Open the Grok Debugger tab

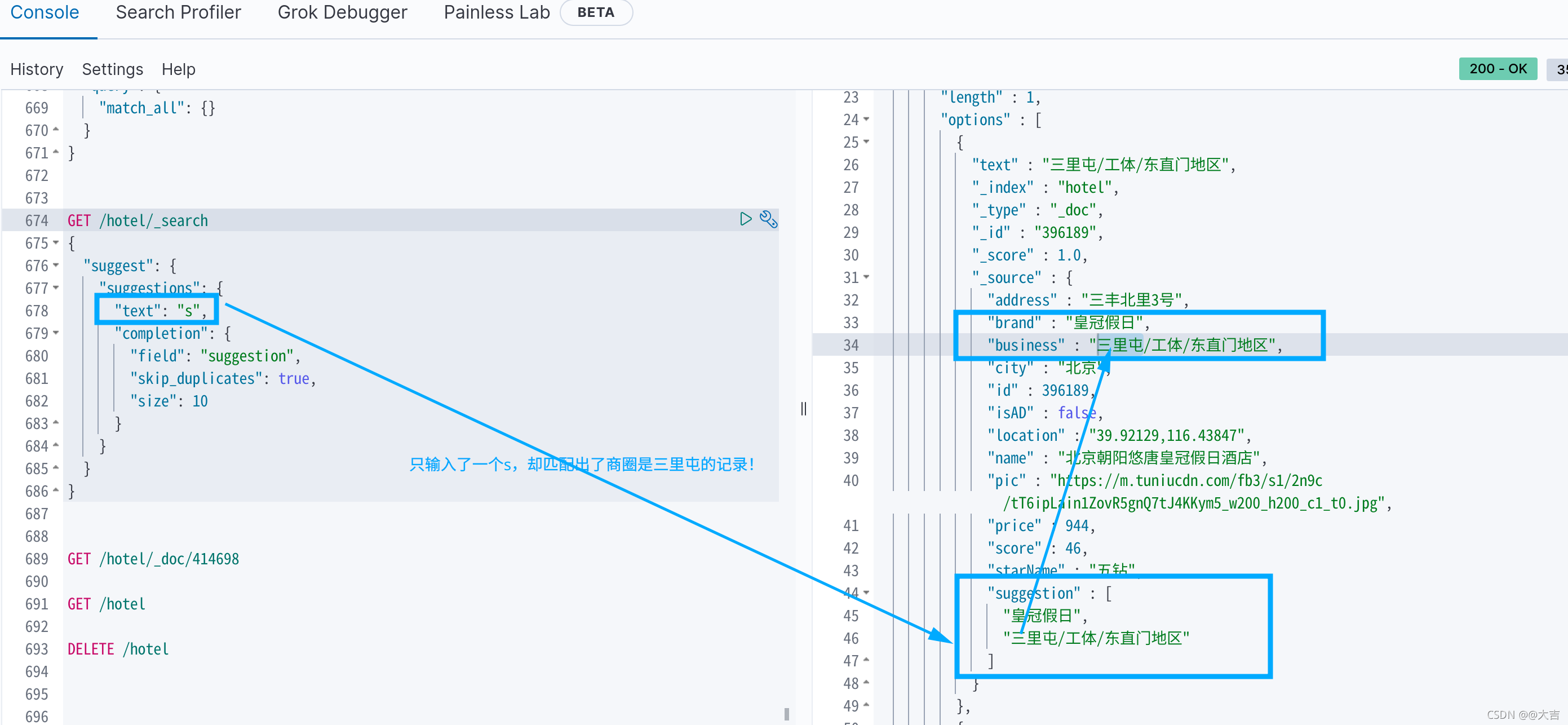point(342,12)
